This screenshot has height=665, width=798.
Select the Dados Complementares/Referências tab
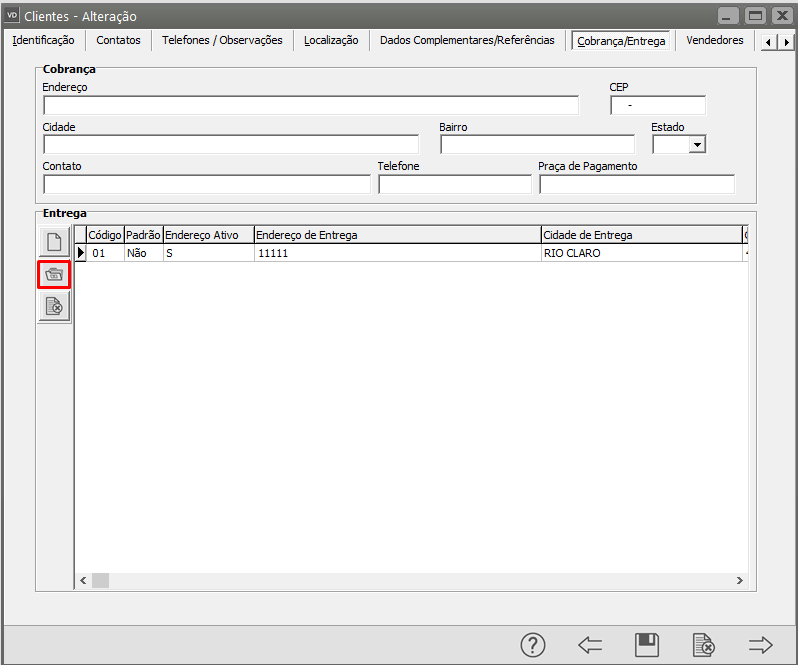coord(467,40)
